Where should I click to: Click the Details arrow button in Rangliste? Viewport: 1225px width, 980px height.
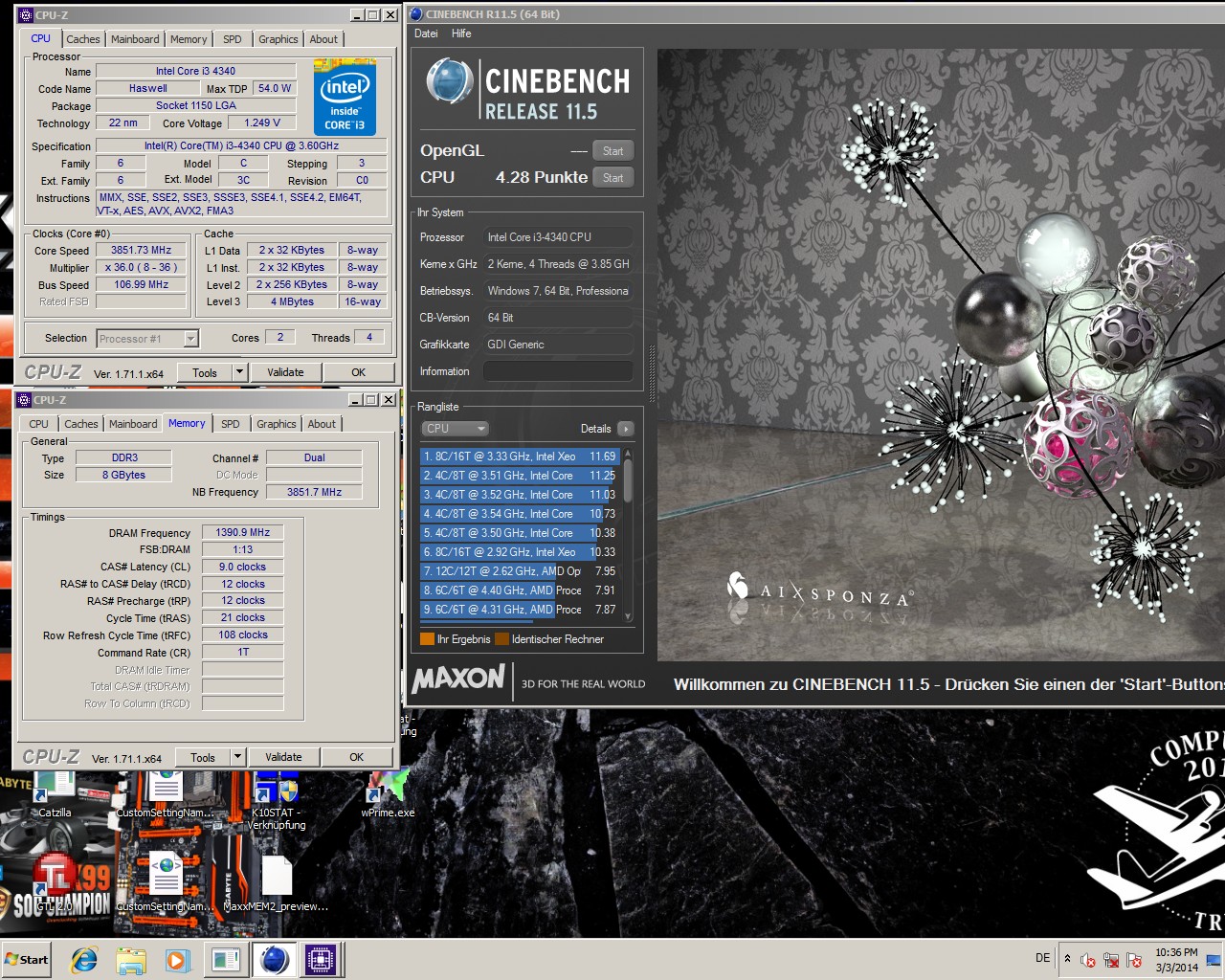click(x=625, y=429)
